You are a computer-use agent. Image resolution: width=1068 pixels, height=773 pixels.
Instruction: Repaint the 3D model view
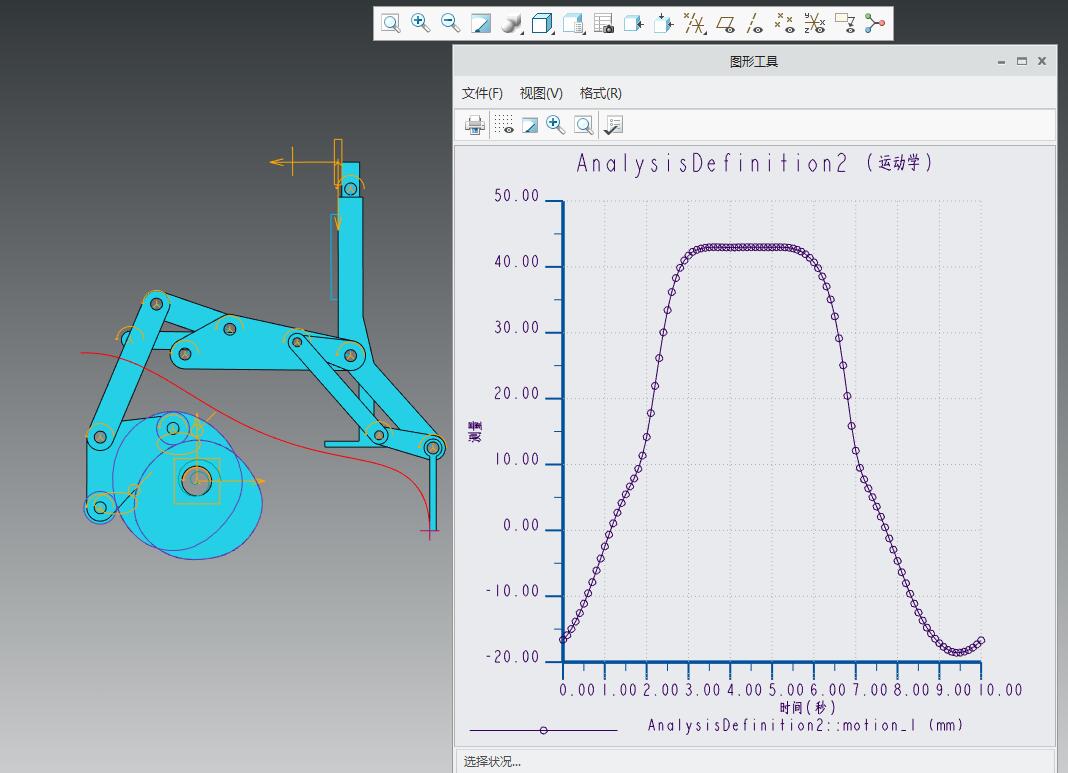481,23
